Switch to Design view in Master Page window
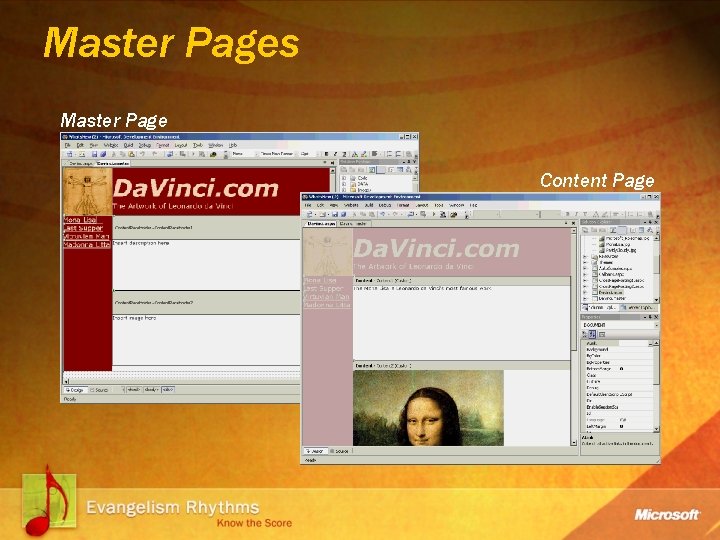Screen dimensions: 720x540 75,390
